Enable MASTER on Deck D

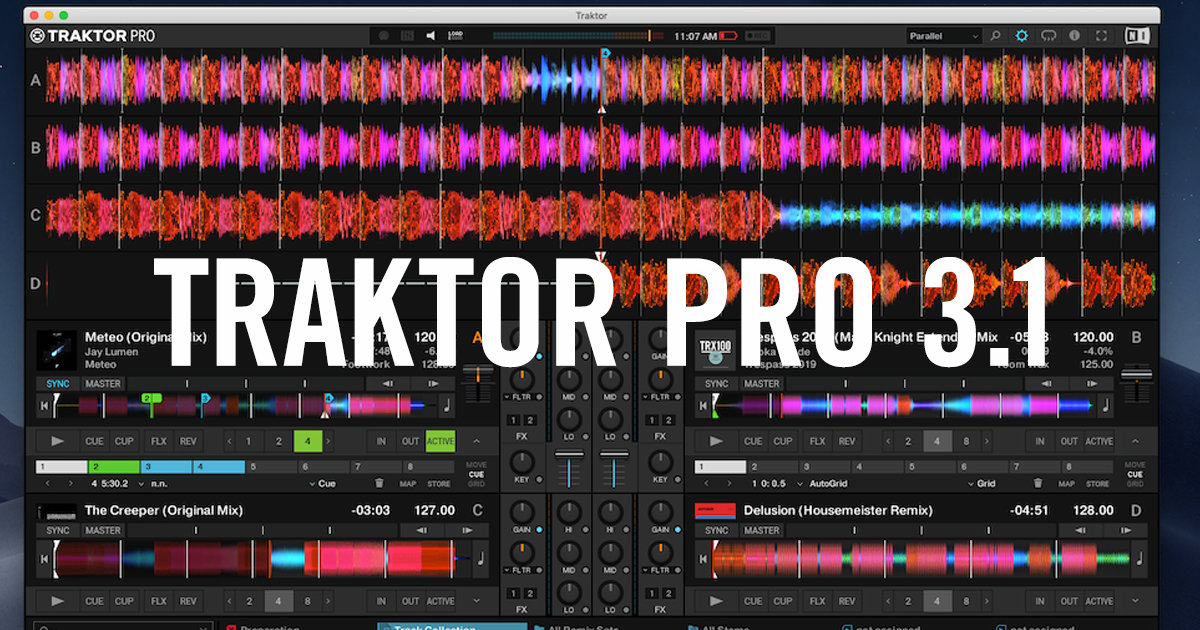click(x=761, y=530)
